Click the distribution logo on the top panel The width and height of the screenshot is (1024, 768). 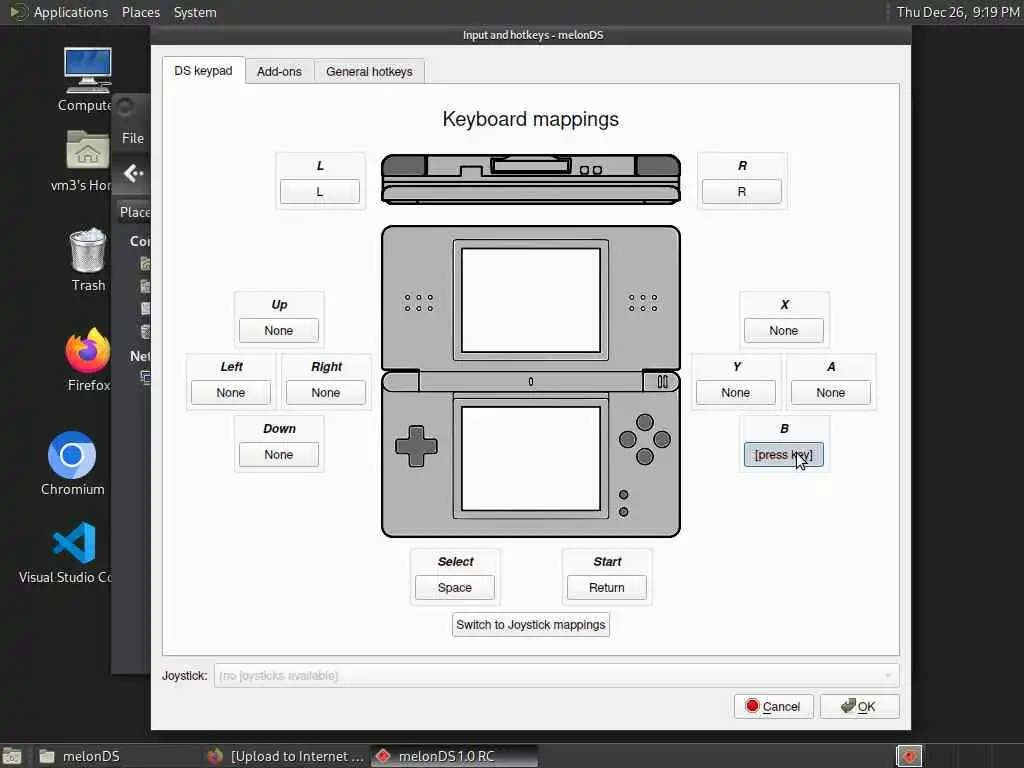point(18,12)
